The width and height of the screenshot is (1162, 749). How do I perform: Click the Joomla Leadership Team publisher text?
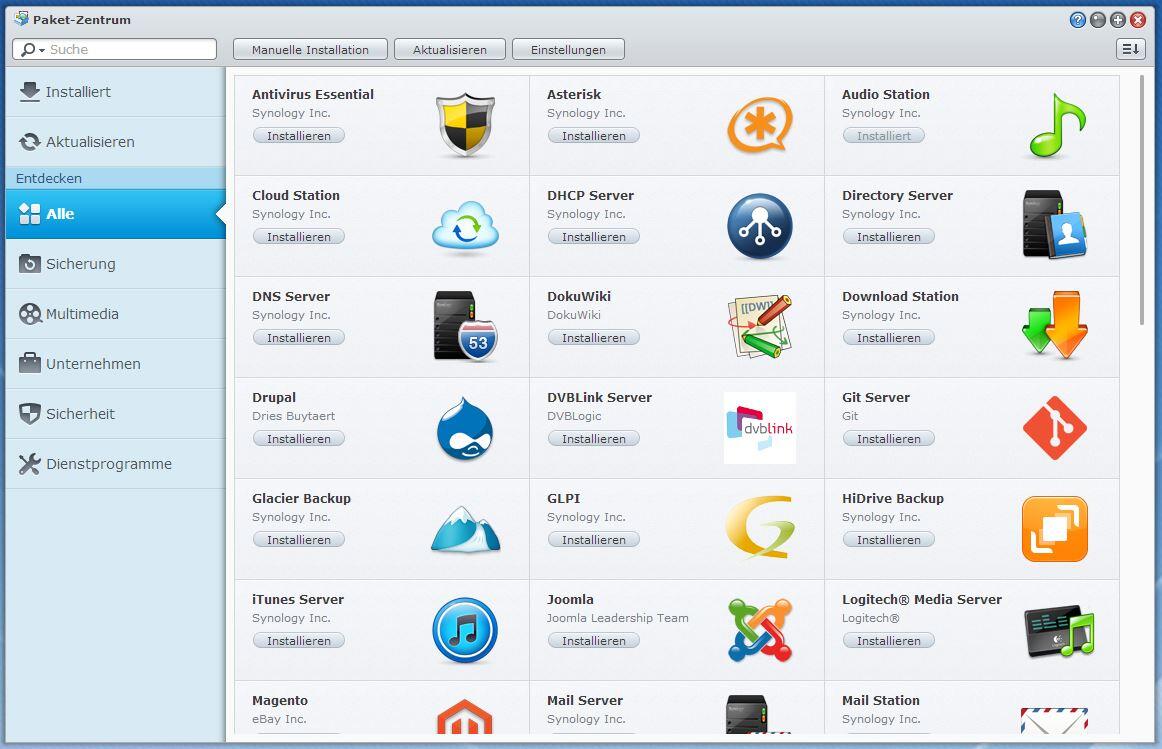[617, 618]
